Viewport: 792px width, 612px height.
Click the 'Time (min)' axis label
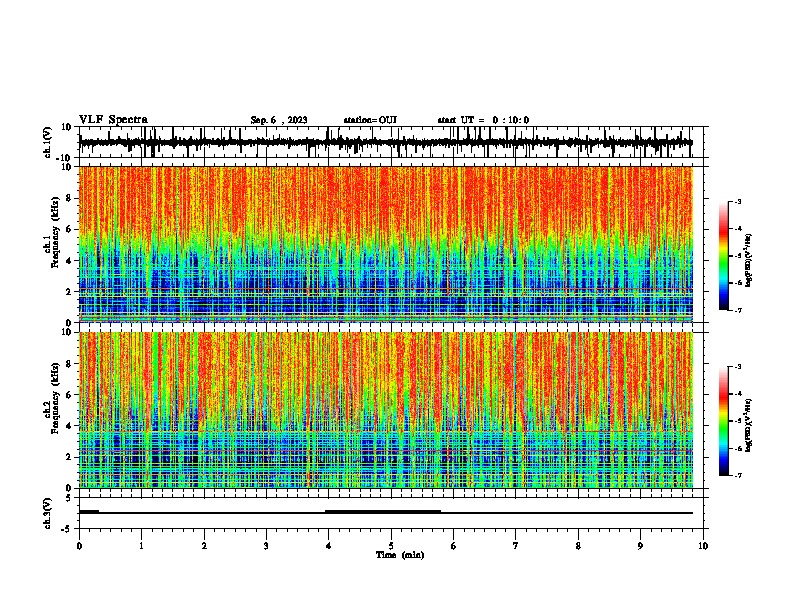(400, 555)
